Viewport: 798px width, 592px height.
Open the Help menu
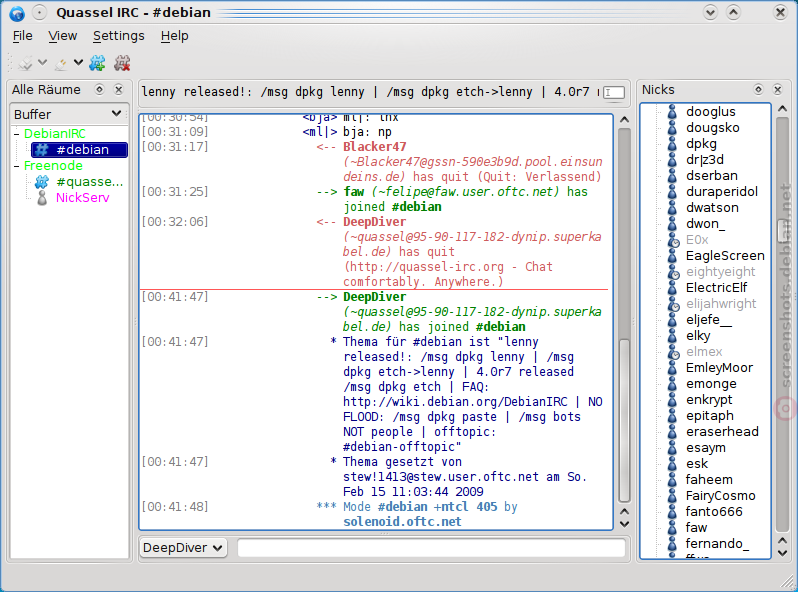point(175,36)
